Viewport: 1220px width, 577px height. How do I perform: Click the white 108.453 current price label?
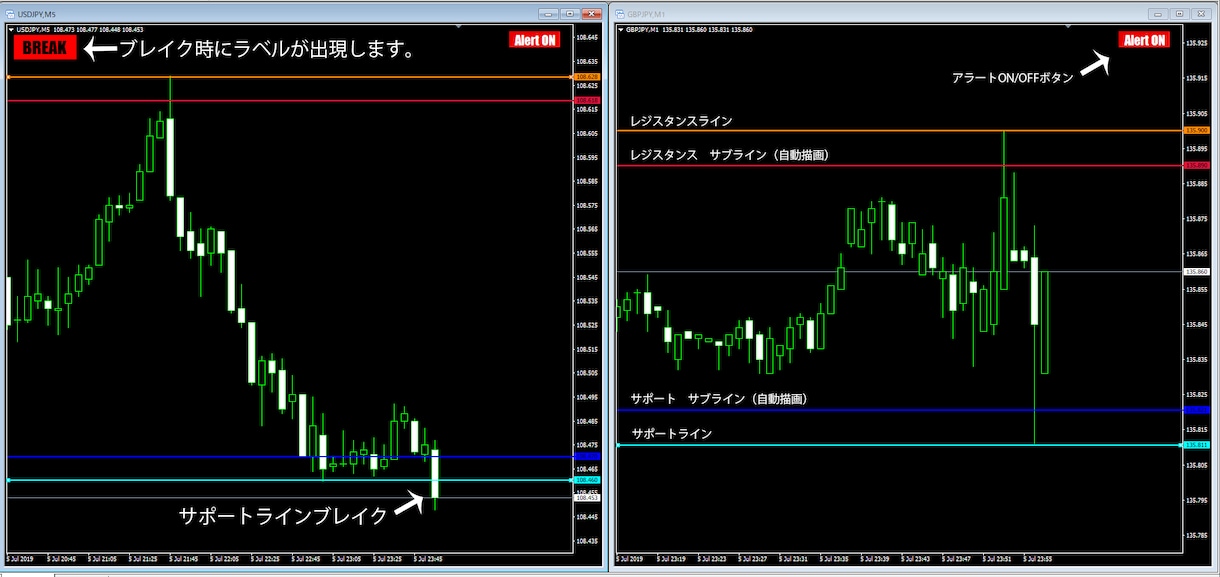pos(587,497)
